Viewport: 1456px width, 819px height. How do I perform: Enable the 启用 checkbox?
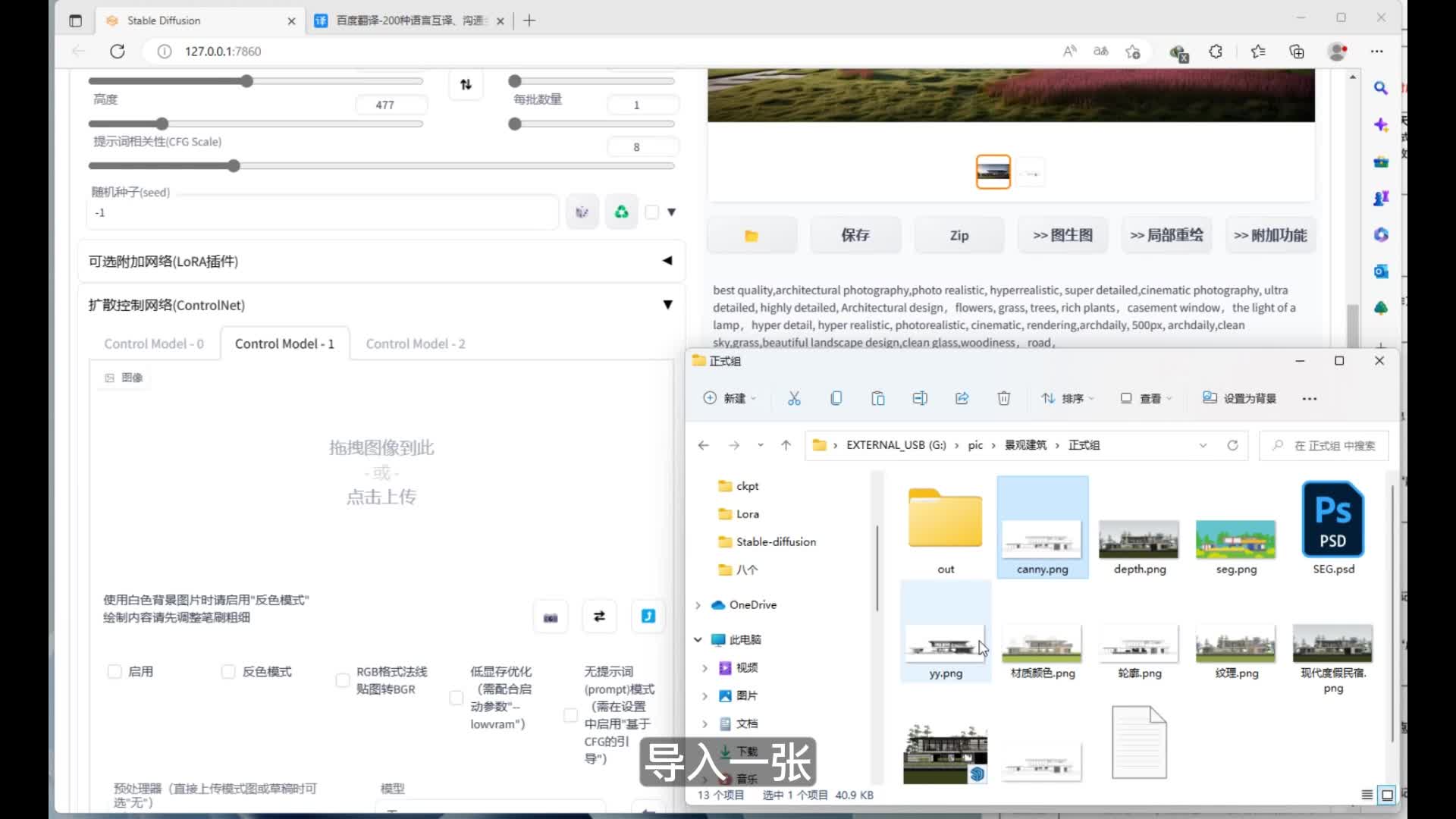pos(115,671)
